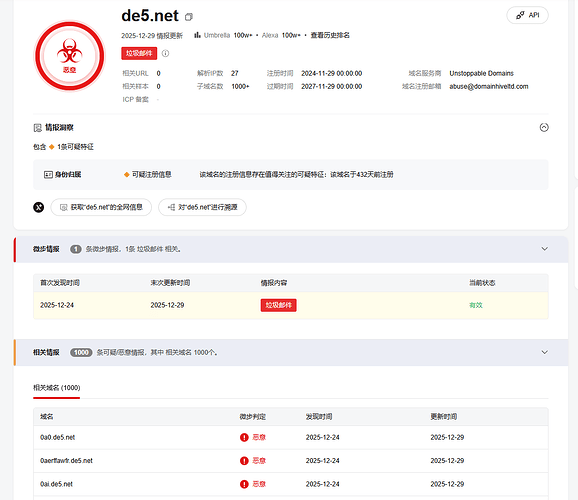The height and width of the screenshot is (500, 578).
Task: Click registration time 2024-11-29 value
Action: 331,73
